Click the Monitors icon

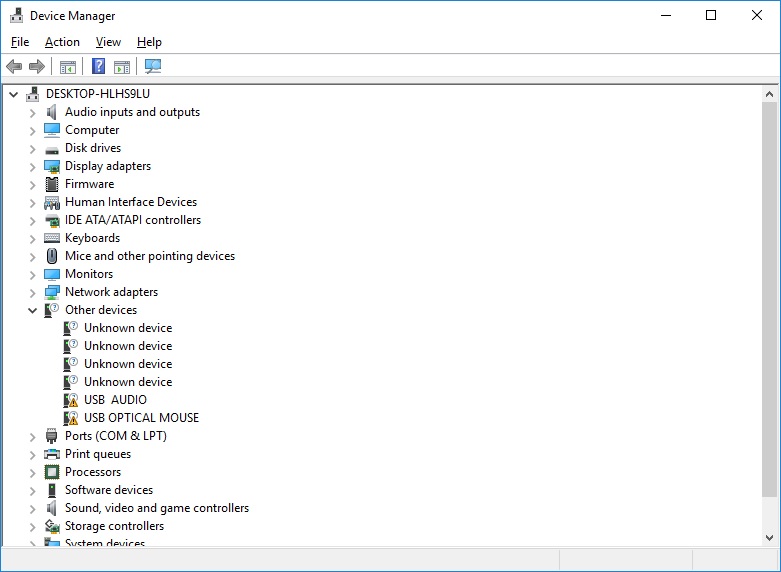point(52,274)
